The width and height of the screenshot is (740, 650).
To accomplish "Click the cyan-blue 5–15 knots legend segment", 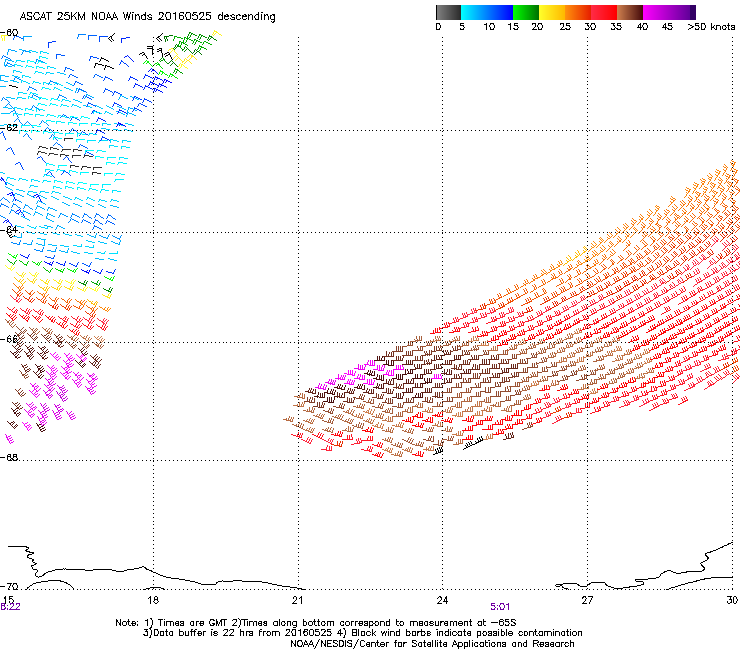I will [487, 12].
